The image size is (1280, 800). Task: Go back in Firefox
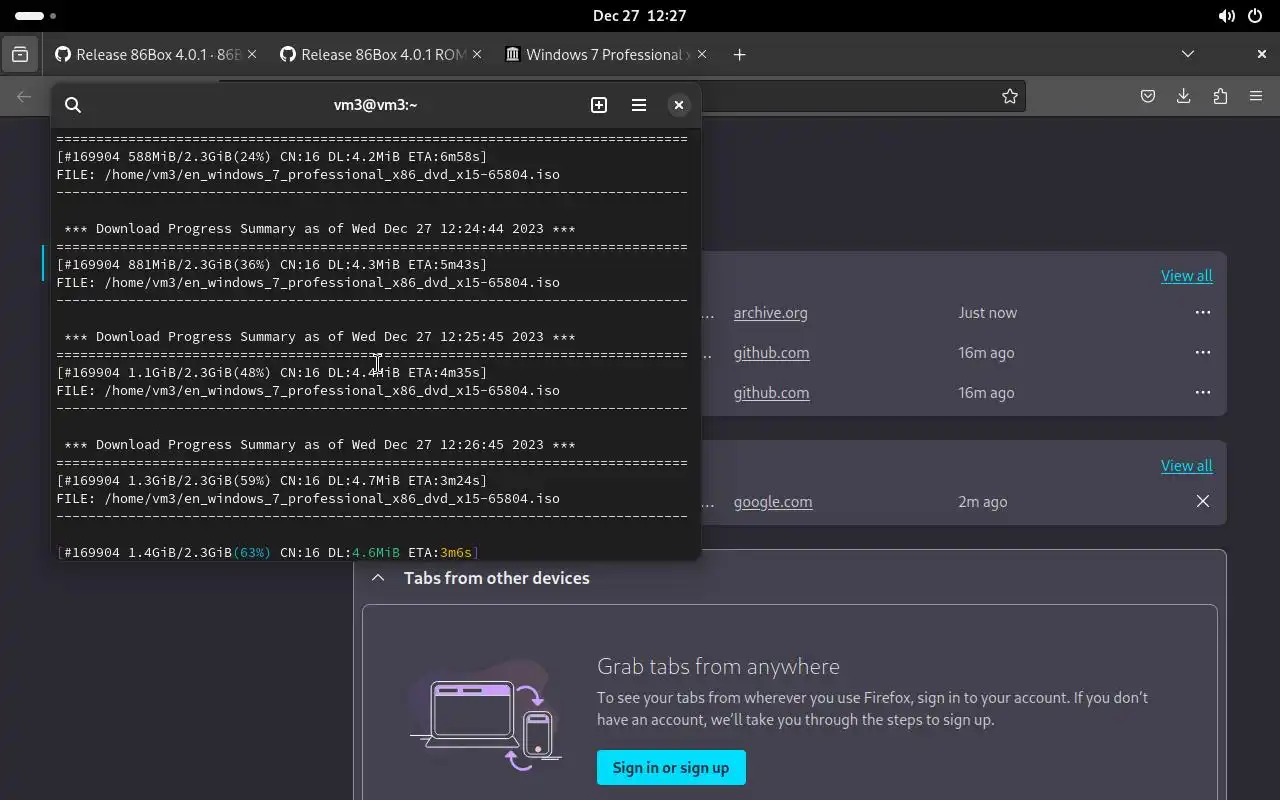[24, 96]
